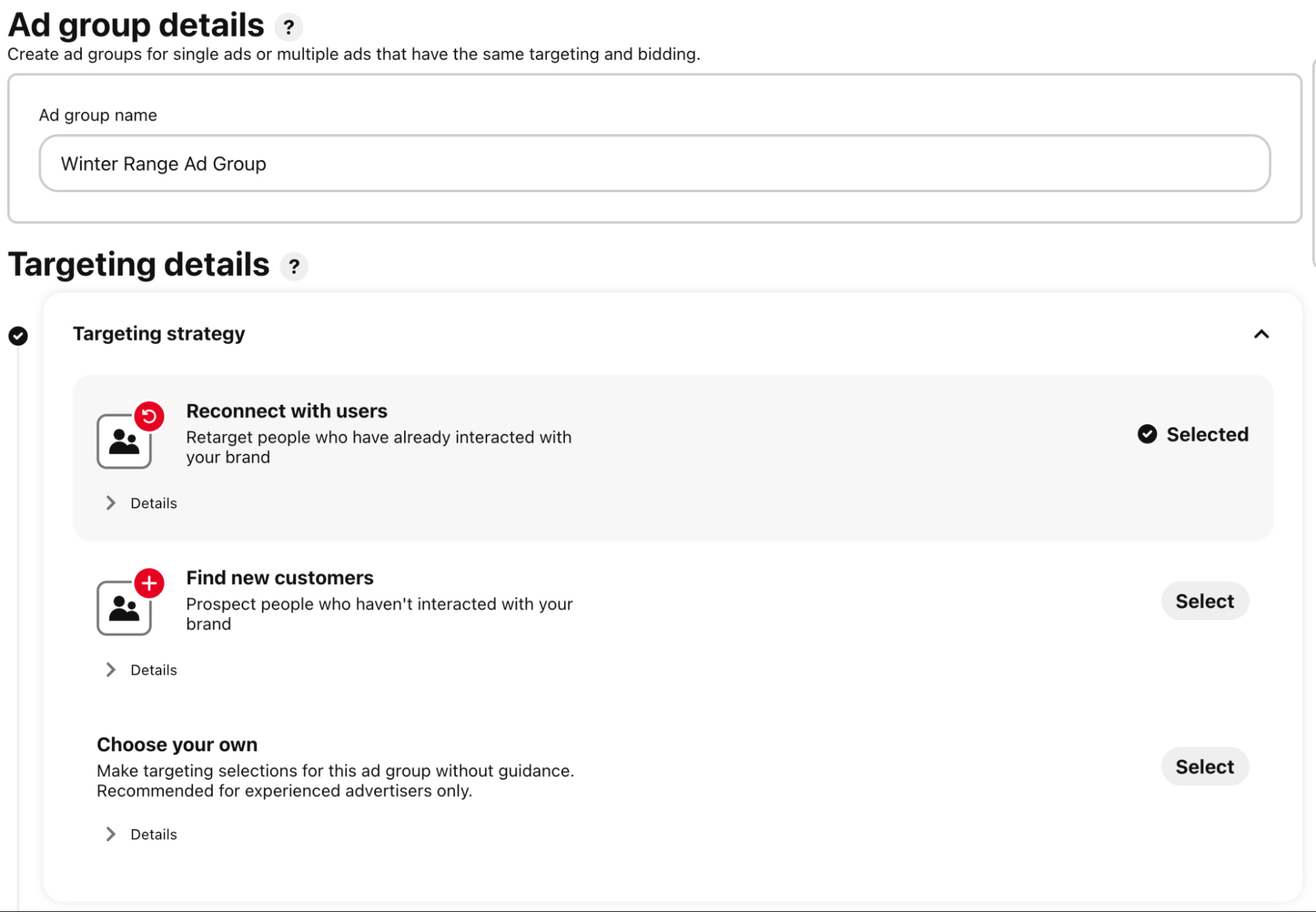1316x912 pixels.
Task: Select the Choose your own strategy
Action: tap(1204, 766)
